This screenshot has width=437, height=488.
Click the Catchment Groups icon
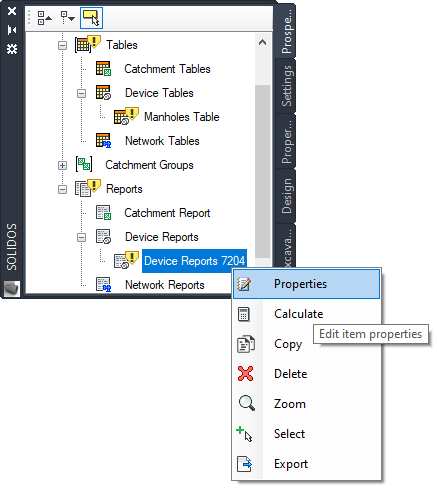point(84,164)
